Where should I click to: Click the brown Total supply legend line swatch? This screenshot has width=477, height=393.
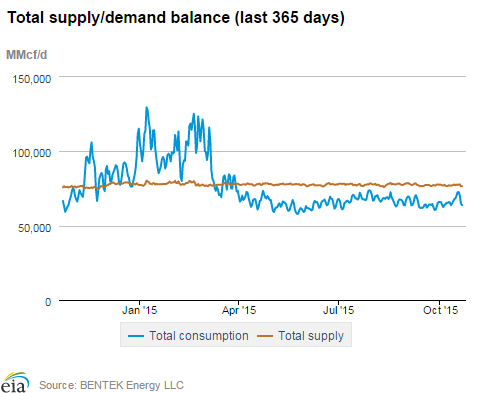[265, 336]
